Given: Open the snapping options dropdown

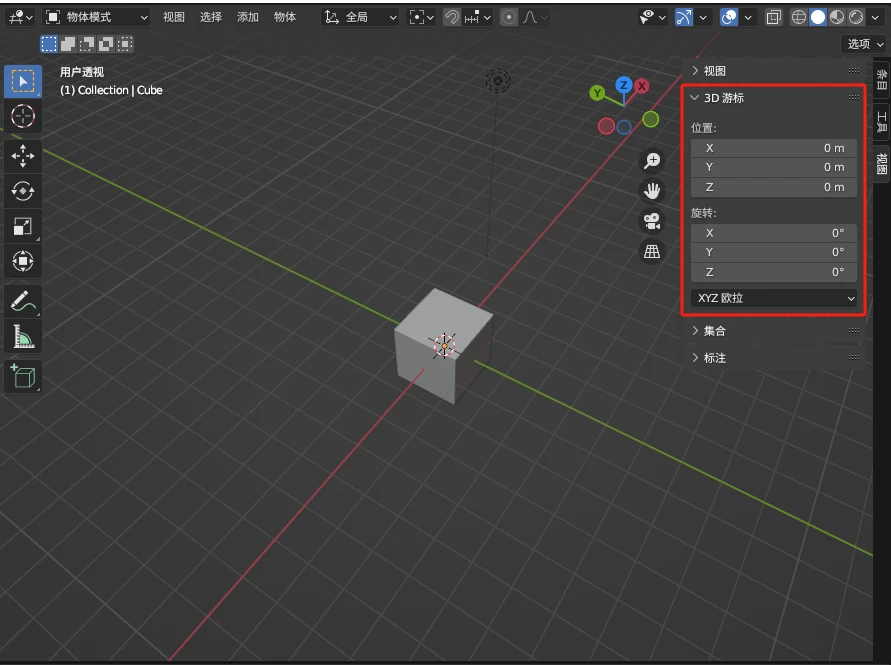Looking at the screenshot, I should point(477,17).
